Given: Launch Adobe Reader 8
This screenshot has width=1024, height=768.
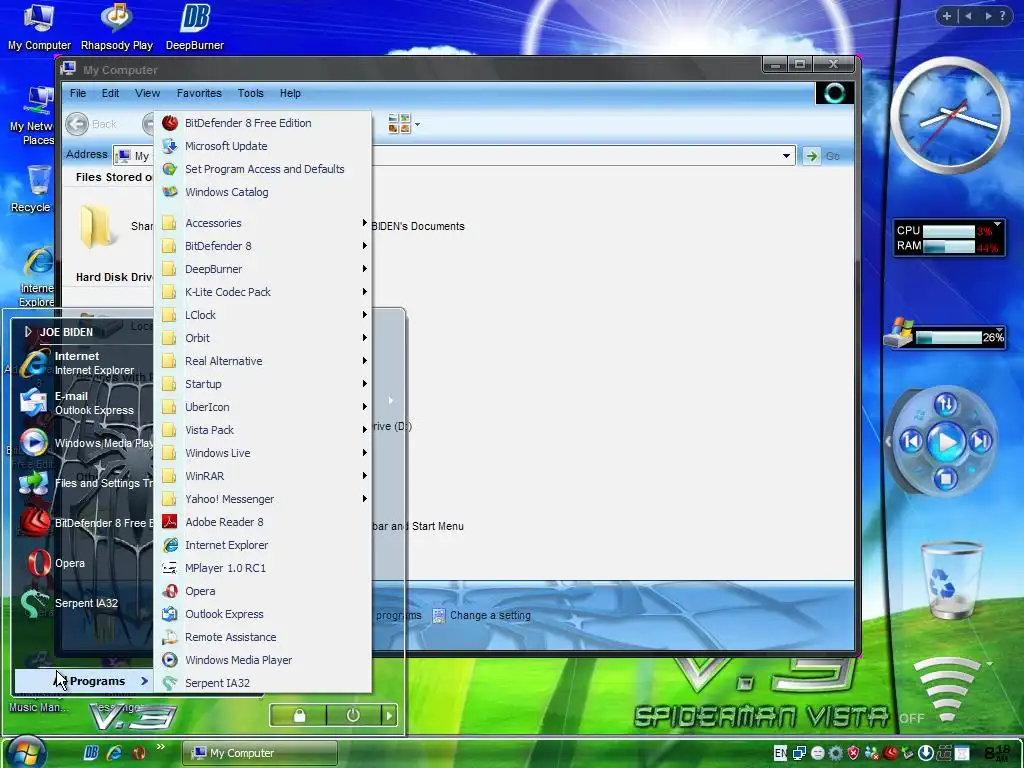Looking at the screenshot, I should pos(263,522).
